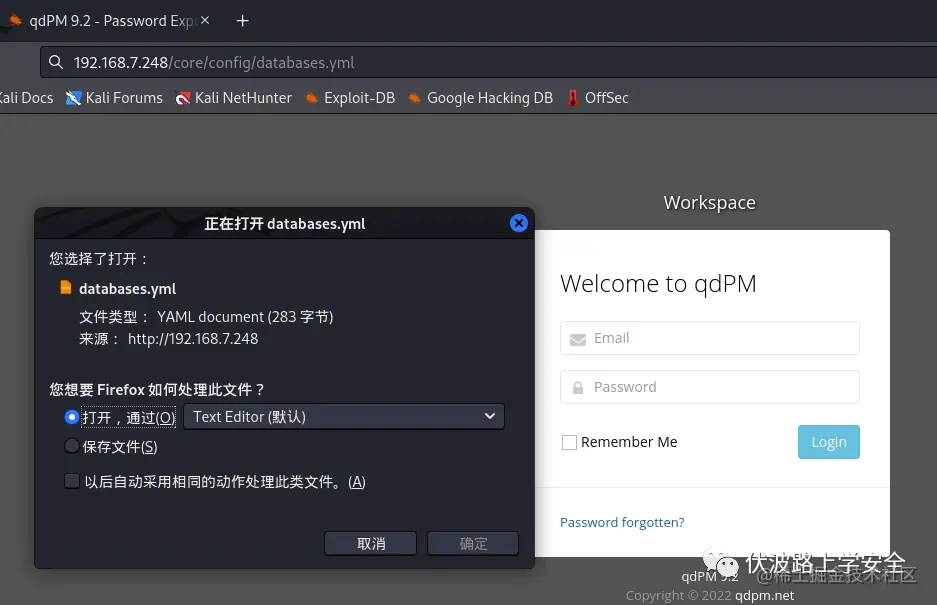
Task: Open the OffSec bookmark
Action: point(598,97)
